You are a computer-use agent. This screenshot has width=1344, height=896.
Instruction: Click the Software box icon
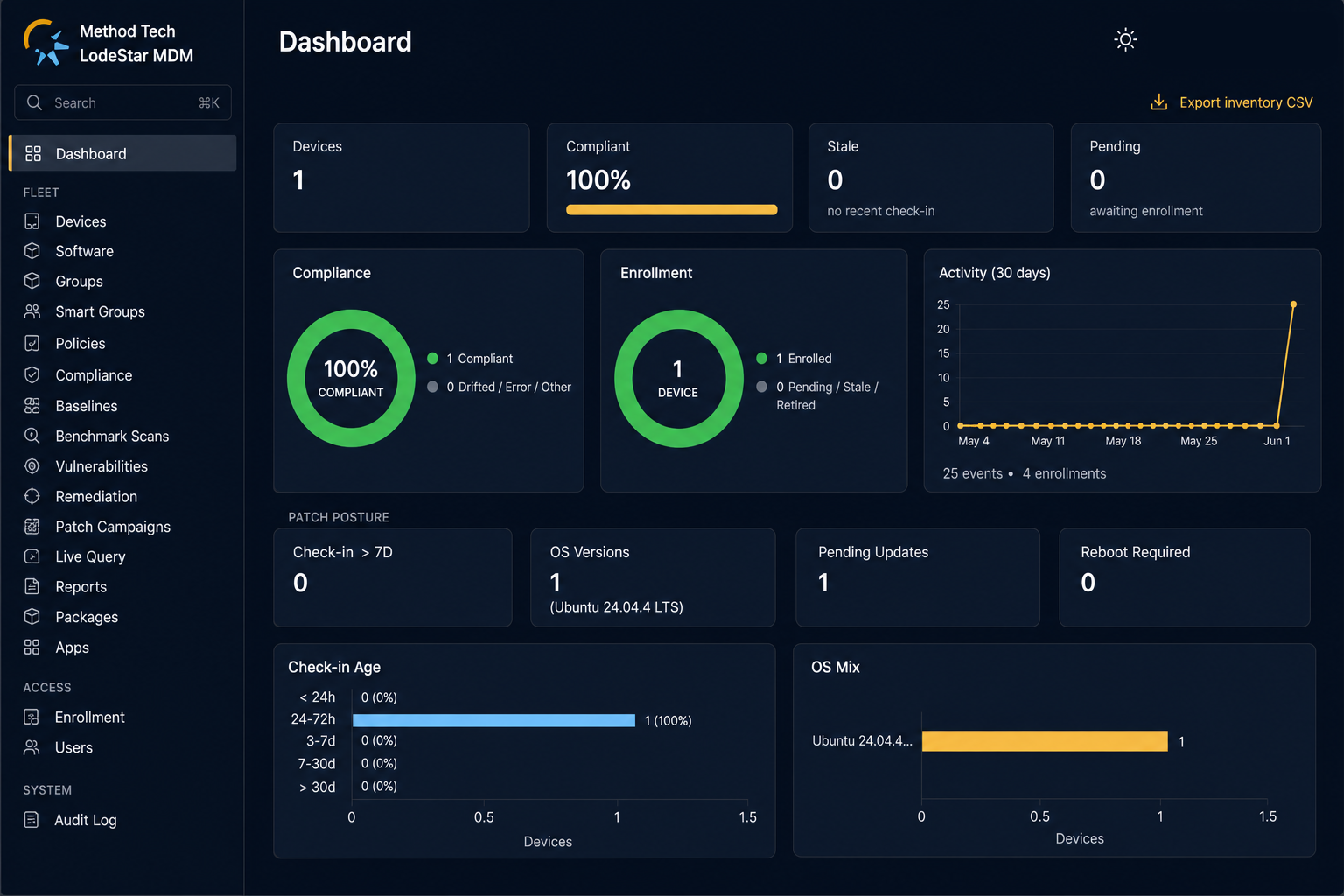pyautogui.click(x=32, y=251)
